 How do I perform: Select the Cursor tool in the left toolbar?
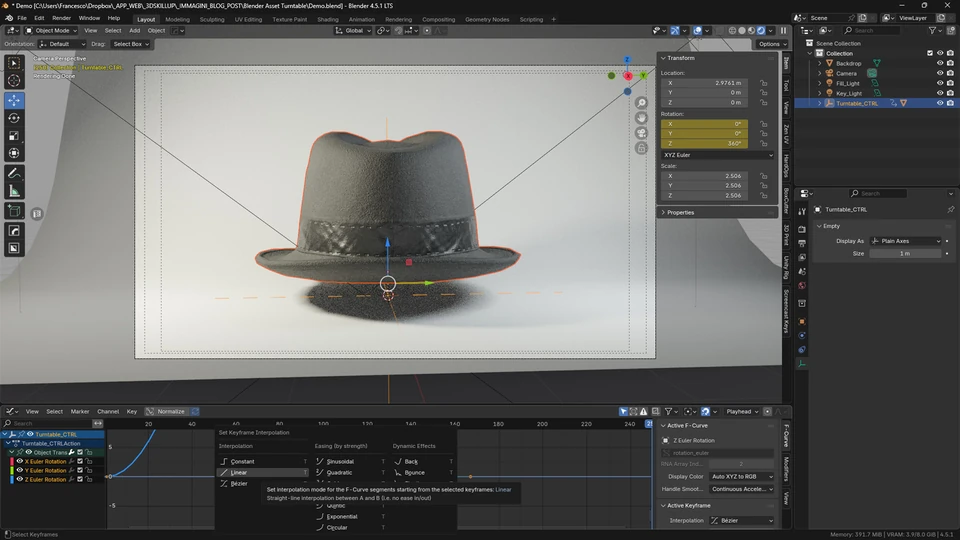(x=14, y=80)
